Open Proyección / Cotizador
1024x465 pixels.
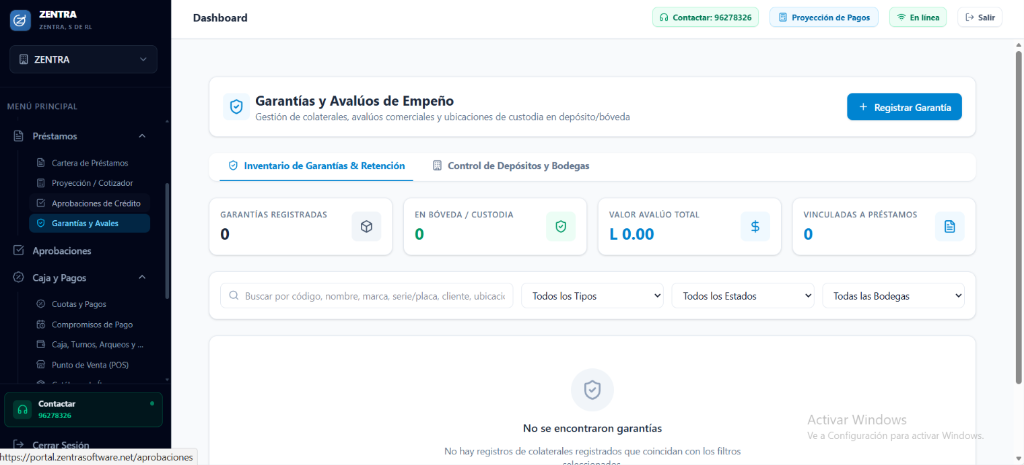click(x=90, y=183)
